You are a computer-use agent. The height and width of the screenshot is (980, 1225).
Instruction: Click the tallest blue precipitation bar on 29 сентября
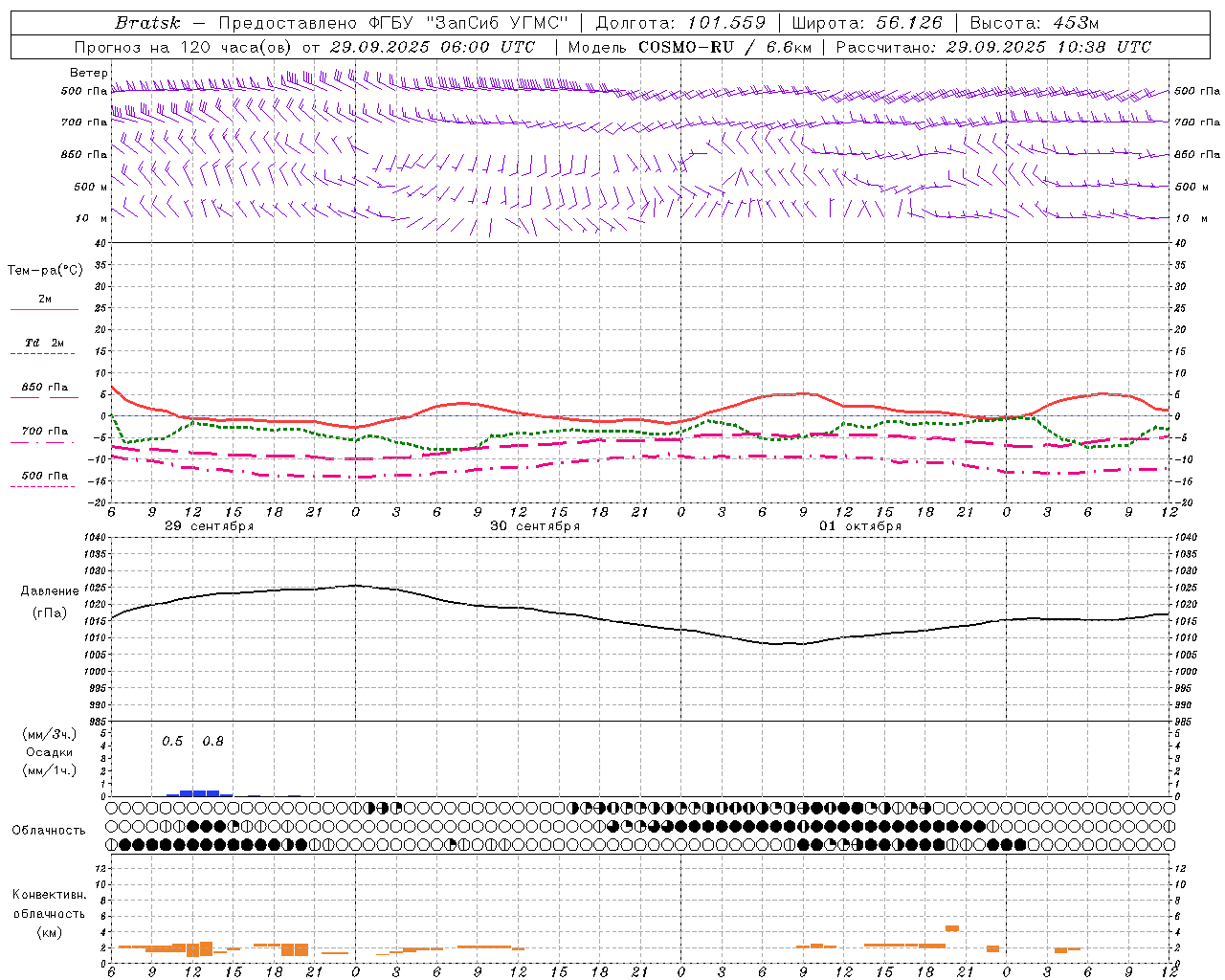tap(199, 792)
